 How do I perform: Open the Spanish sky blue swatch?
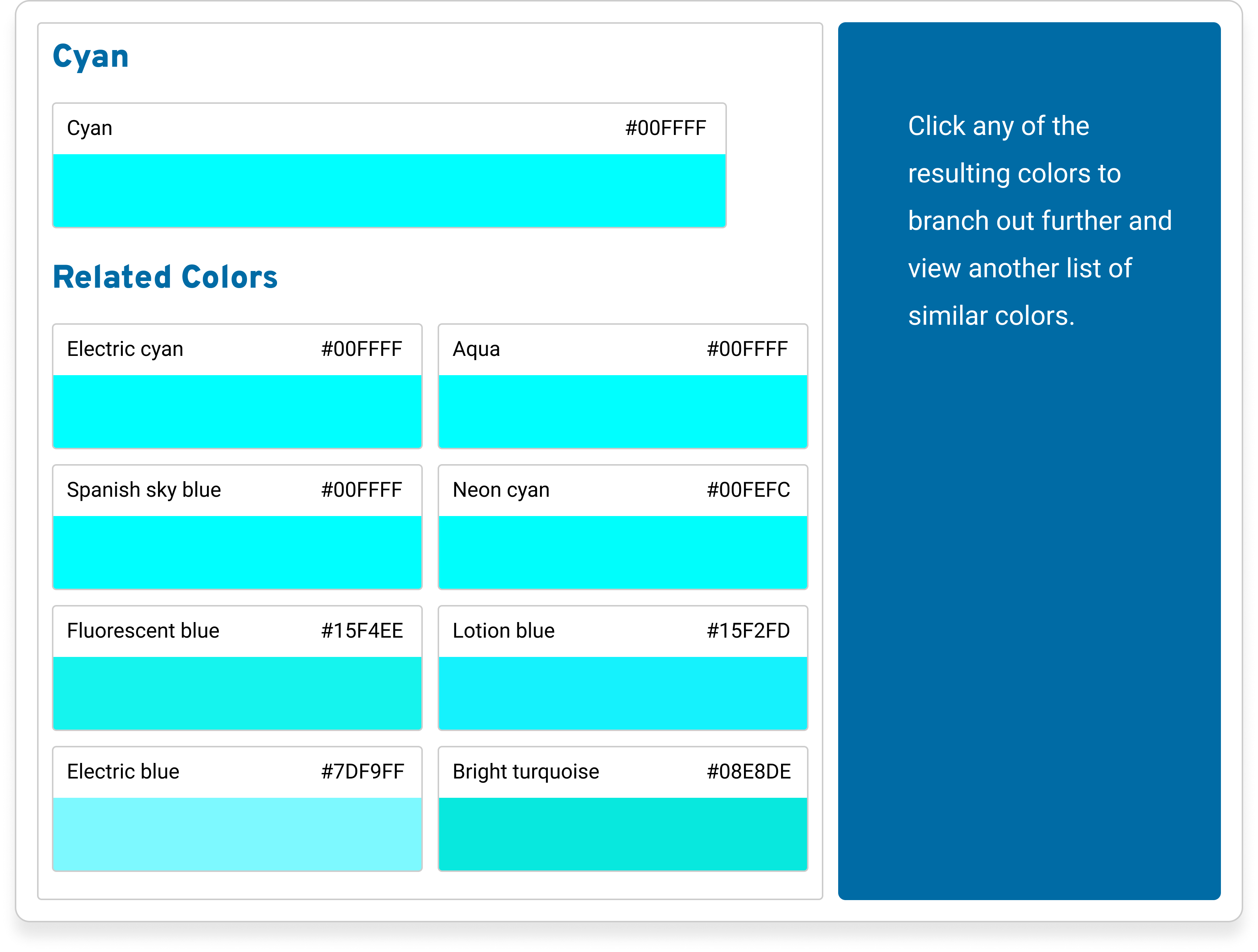point(237,552)
